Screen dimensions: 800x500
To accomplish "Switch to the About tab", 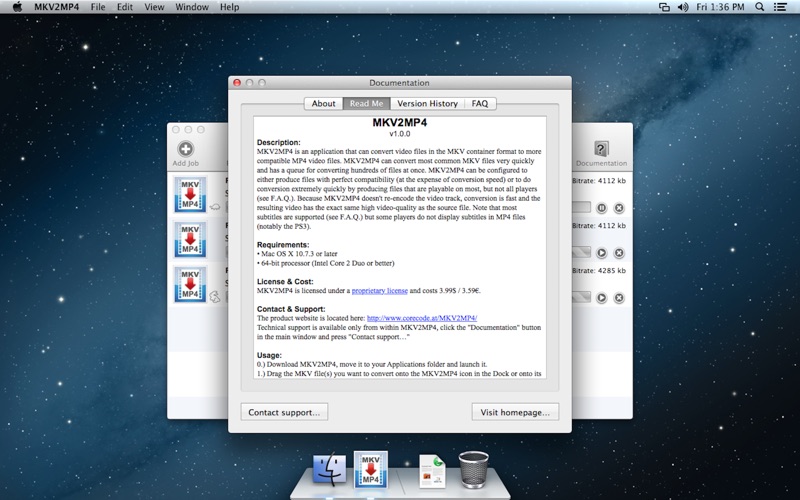I will coord(323,103).
